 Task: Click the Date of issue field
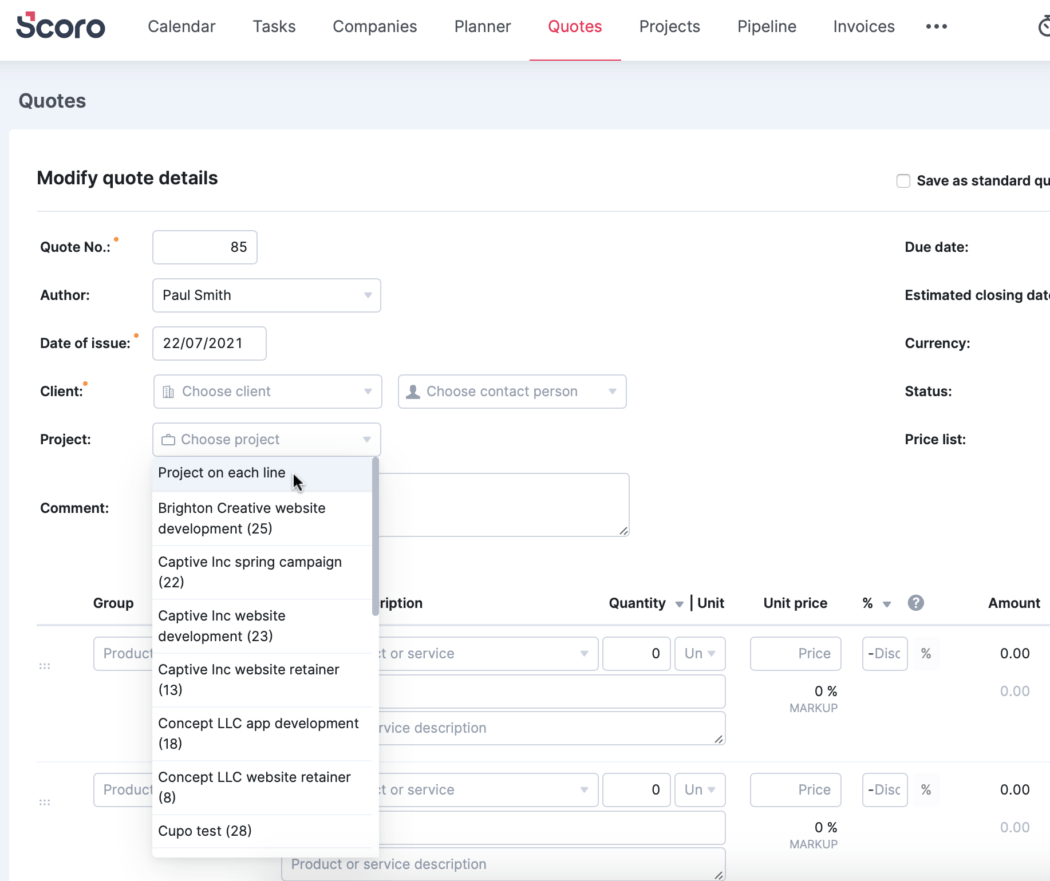(x=210, y=343)
